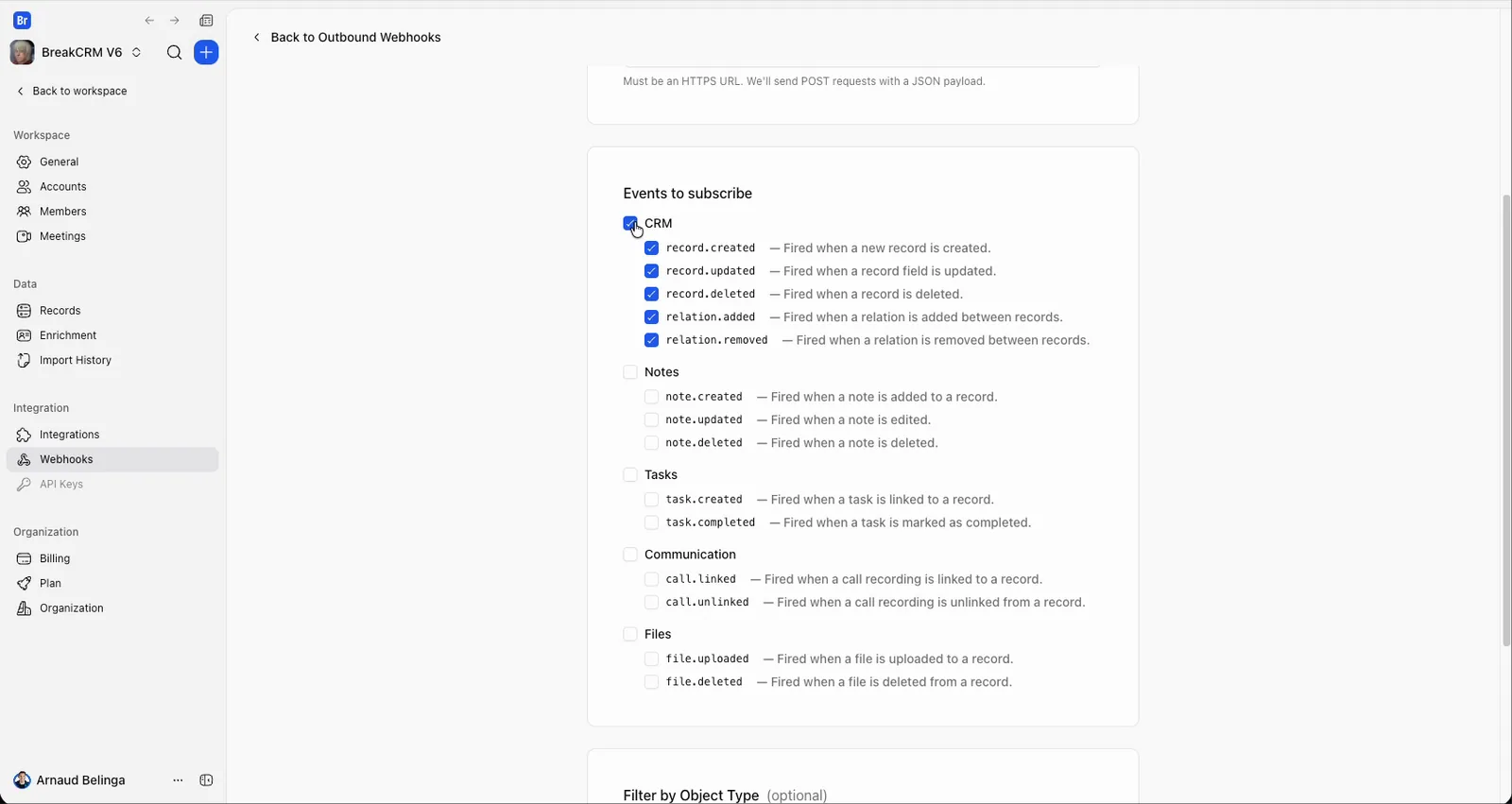
Task: Open the calendar icon in top bar
Action: pos(207,21)
